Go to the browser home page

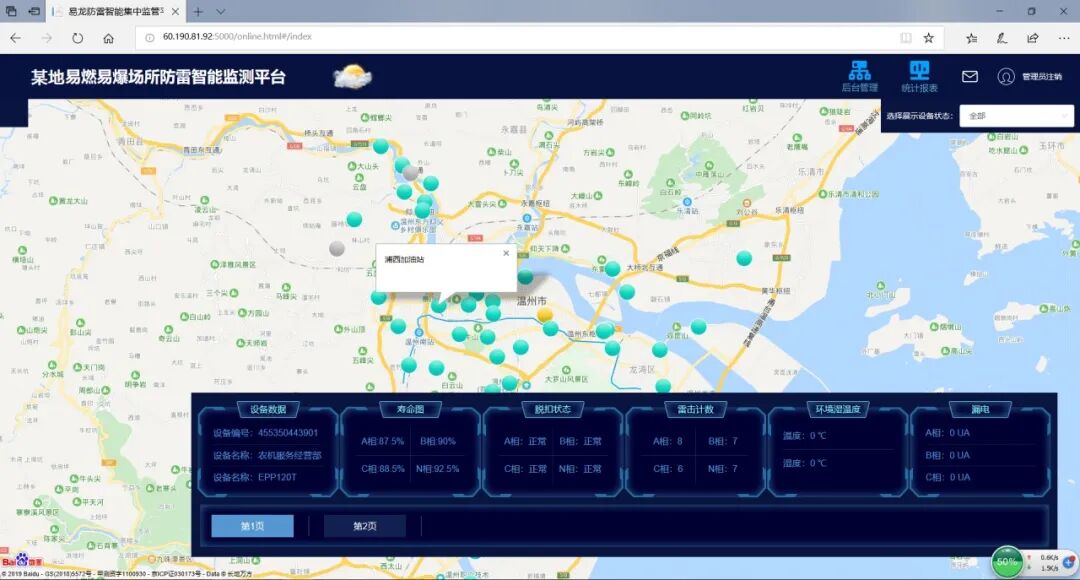tap(108, 38)
